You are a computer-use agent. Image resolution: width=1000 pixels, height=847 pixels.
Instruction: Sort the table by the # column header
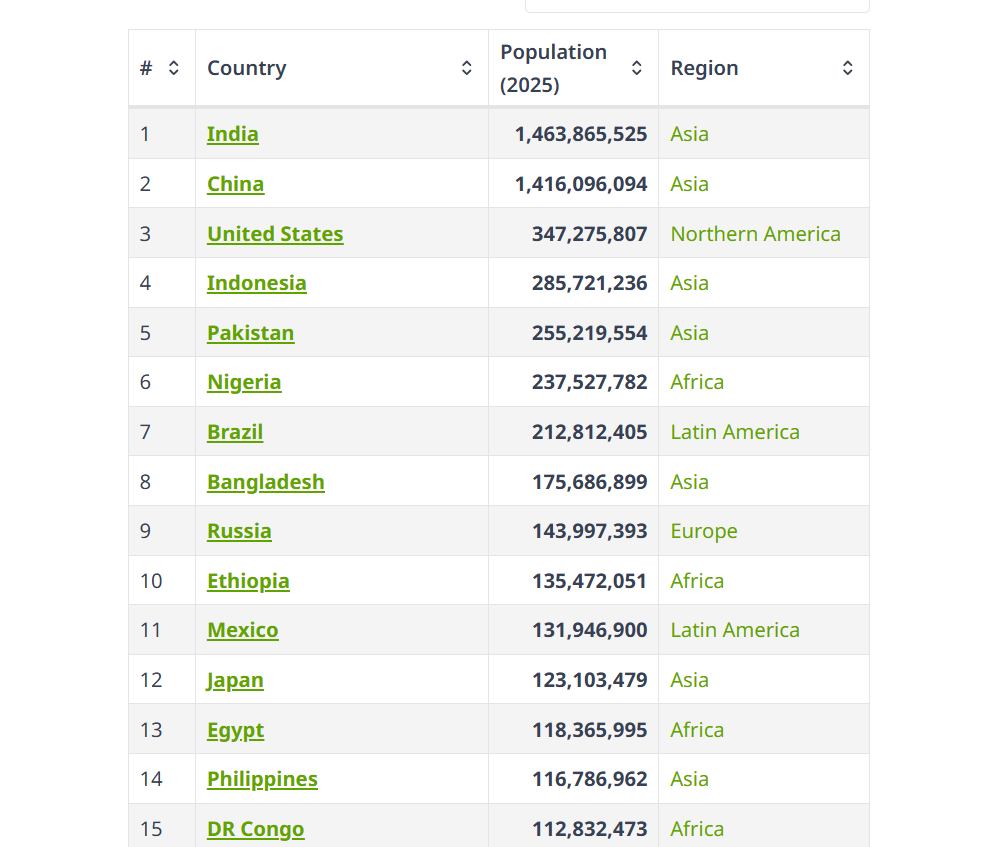146,67
